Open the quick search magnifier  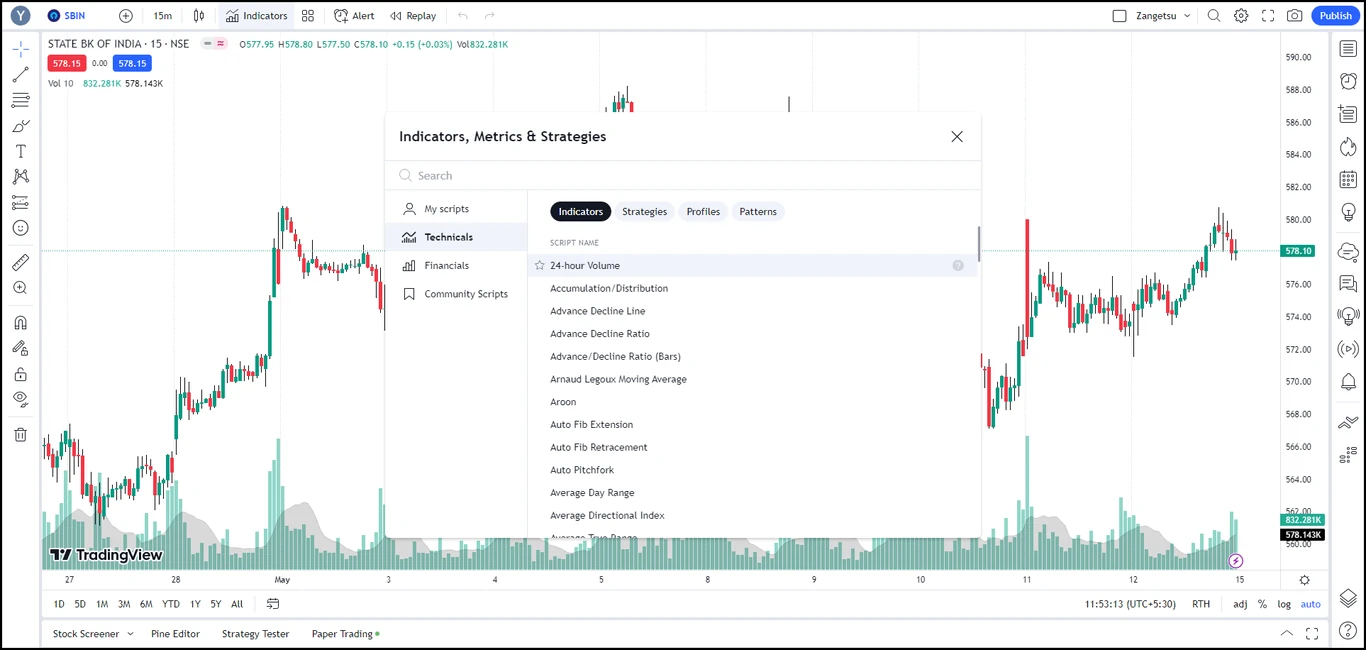(x=1214, y=16)
